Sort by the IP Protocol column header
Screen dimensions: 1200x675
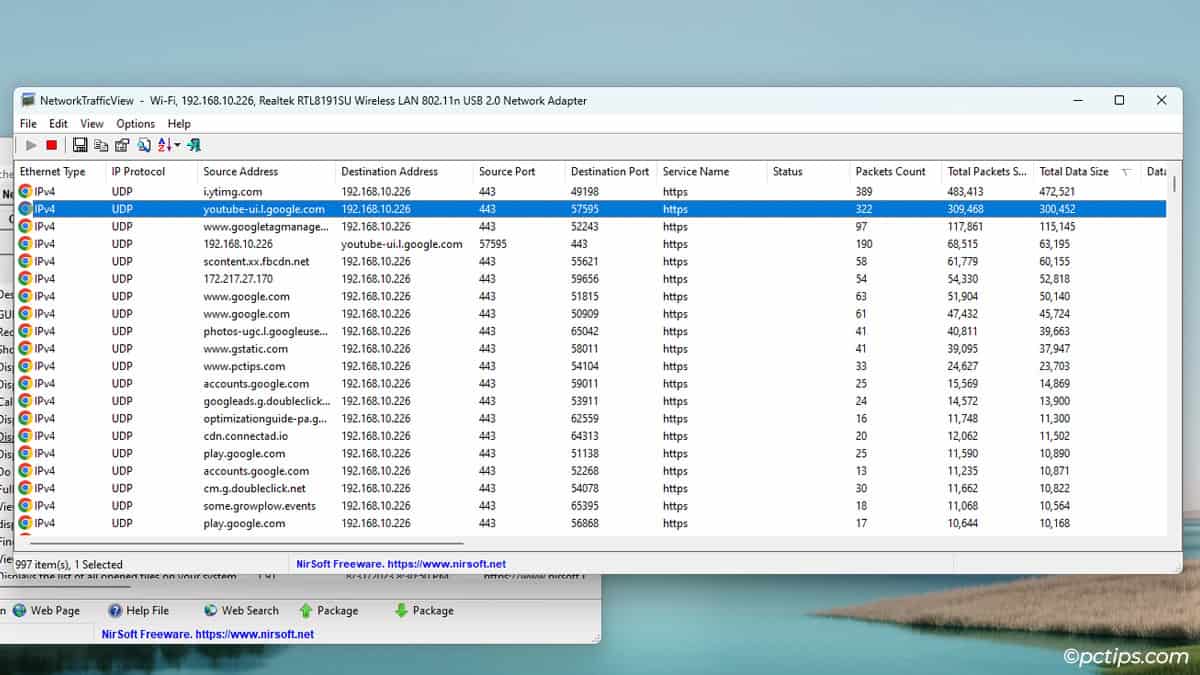pyautogui.click(x=152, y=171)
